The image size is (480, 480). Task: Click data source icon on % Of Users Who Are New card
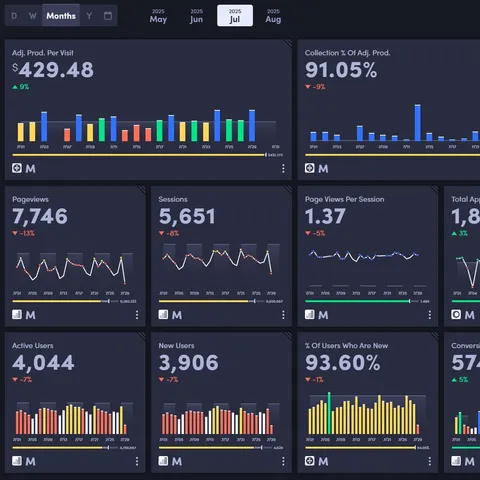(x=310, y=461)
